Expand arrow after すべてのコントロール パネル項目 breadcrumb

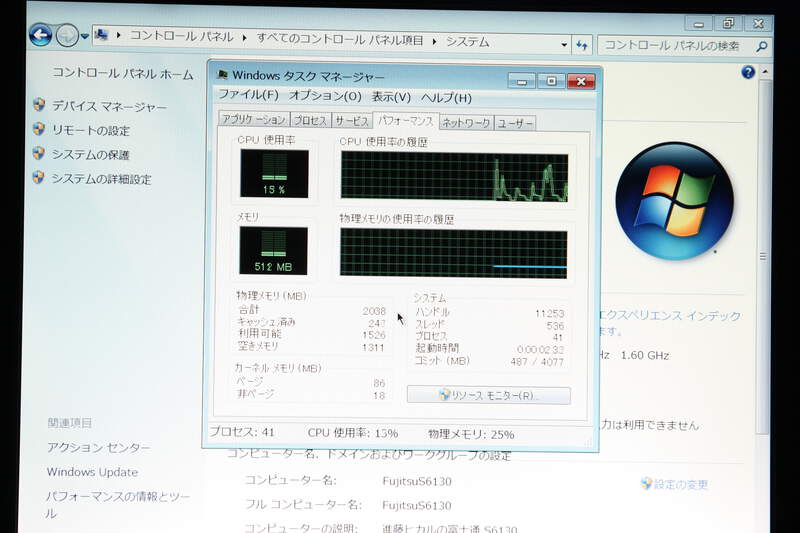coord(434,41)
